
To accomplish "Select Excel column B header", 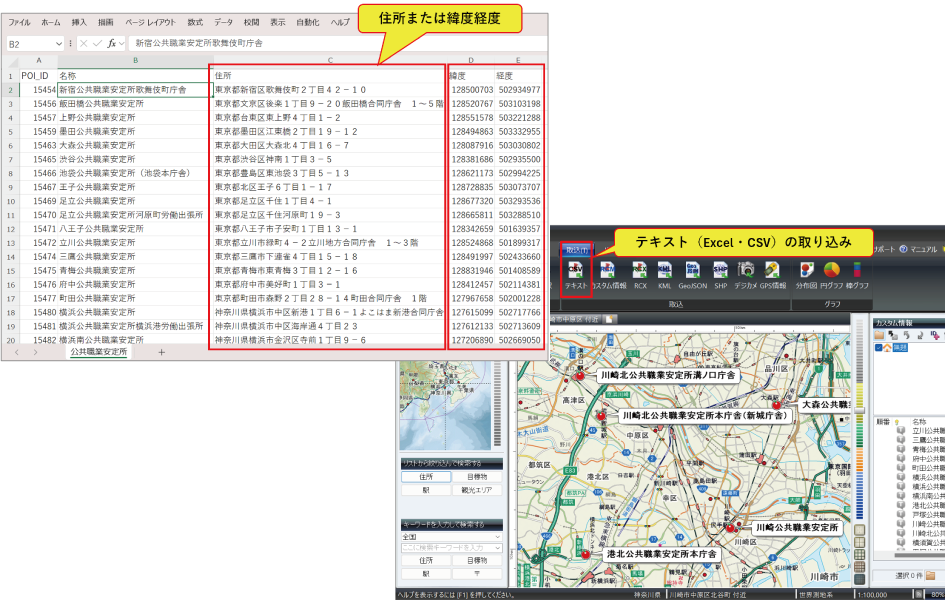I will [x=135, y=60].
